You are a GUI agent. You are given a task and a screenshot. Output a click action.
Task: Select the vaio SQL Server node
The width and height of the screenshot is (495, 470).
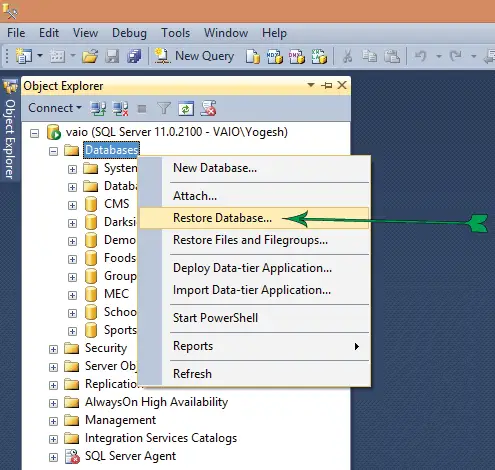(176, 132)
